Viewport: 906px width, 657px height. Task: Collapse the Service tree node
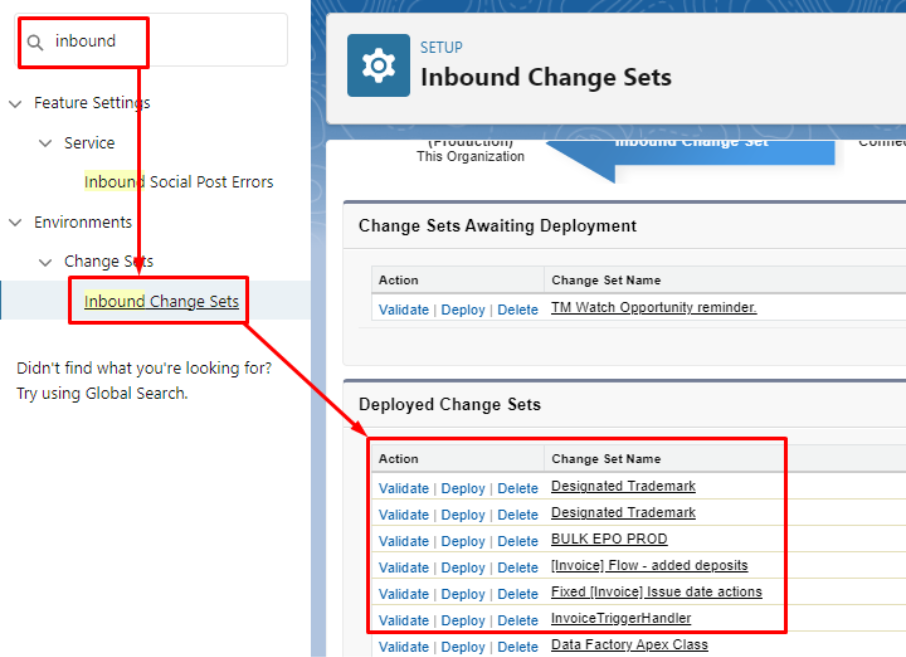tap(45, 143)
